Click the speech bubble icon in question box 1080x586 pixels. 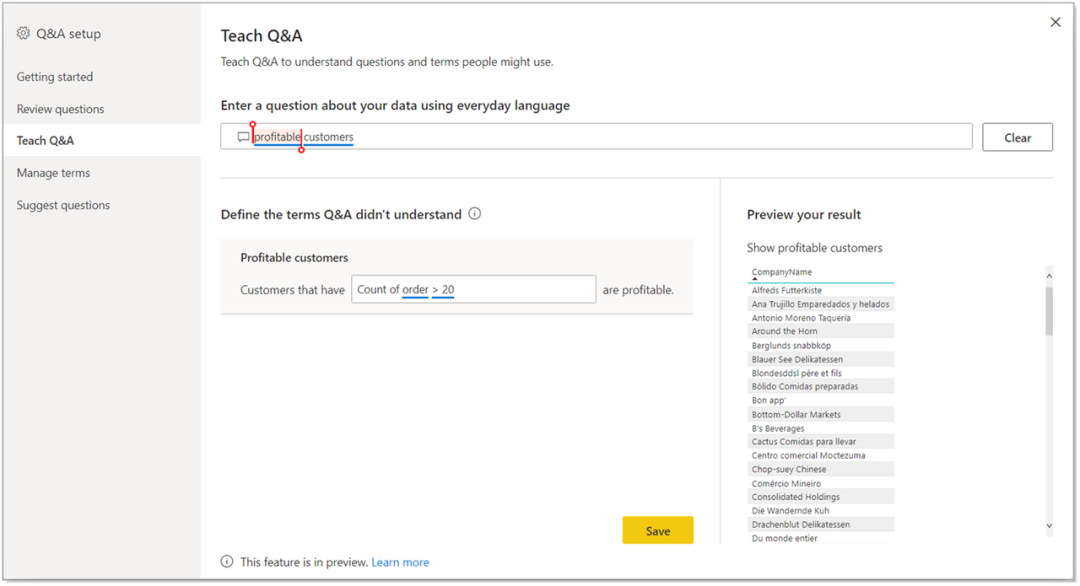click(x=243, y=137)
